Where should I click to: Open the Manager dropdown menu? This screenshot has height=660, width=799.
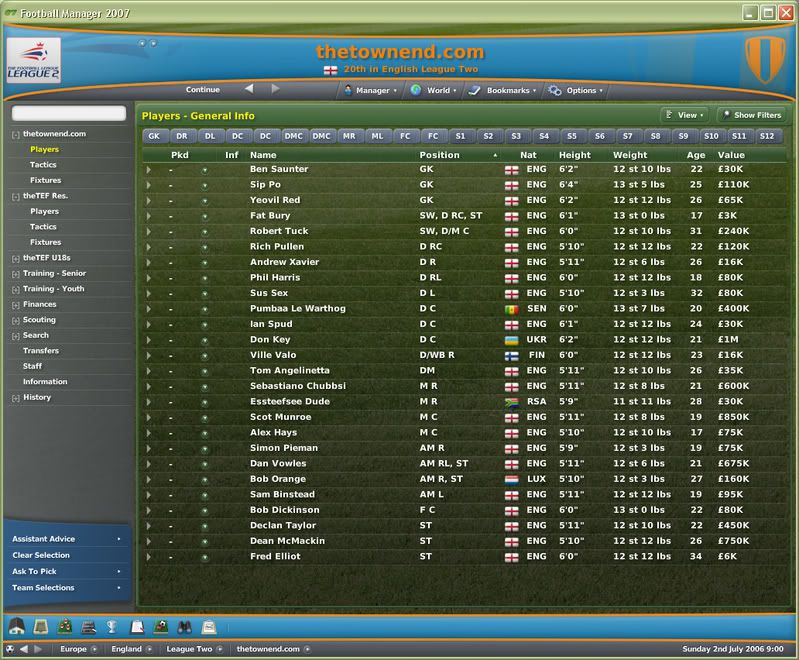click(x=370, y=90)
